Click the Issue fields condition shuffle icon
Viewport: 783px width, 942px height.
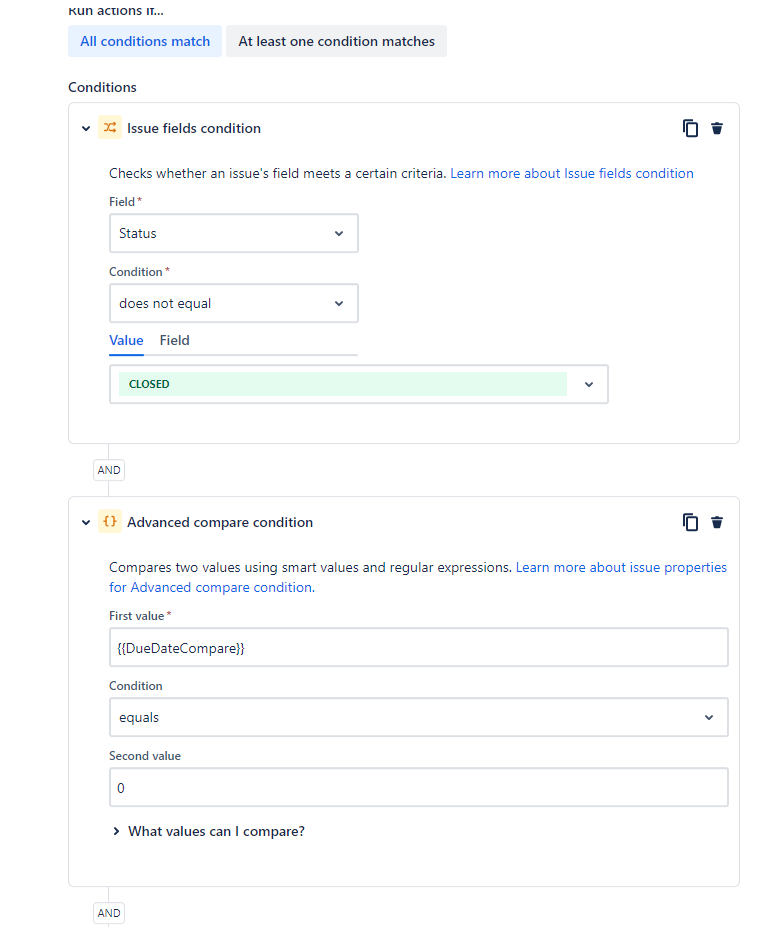coord(109,128)
